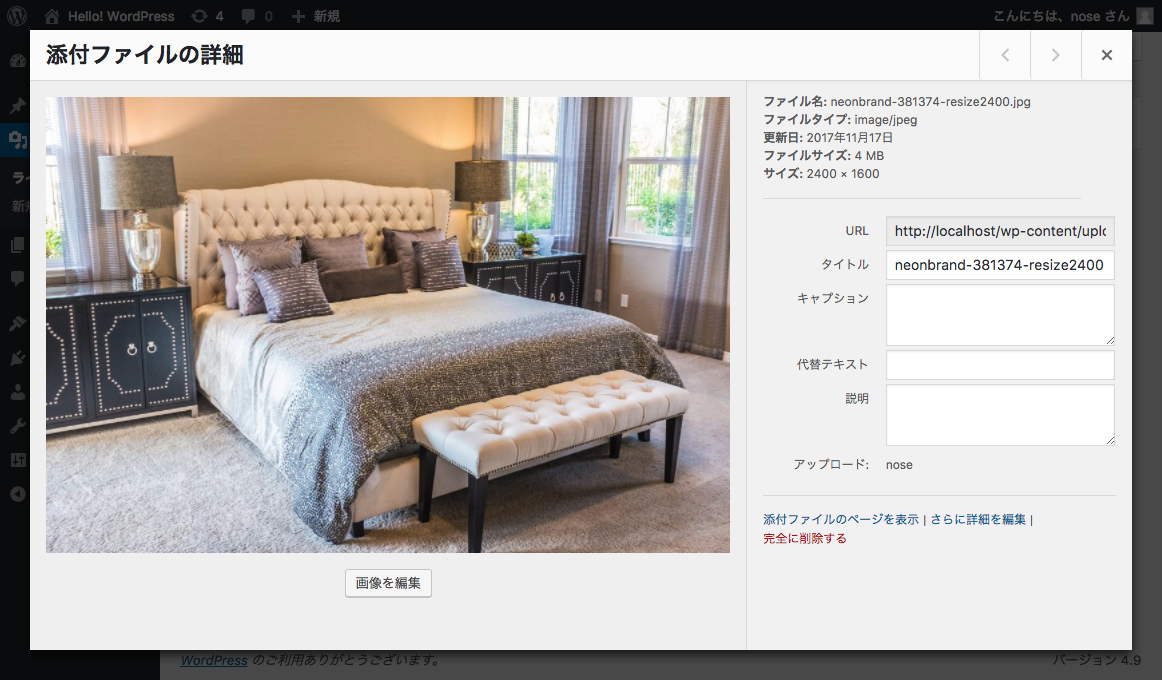Open the Tools wrench icon in sidebar
The width and height of the screenshot is (1162, 680).
click(18, 426)
